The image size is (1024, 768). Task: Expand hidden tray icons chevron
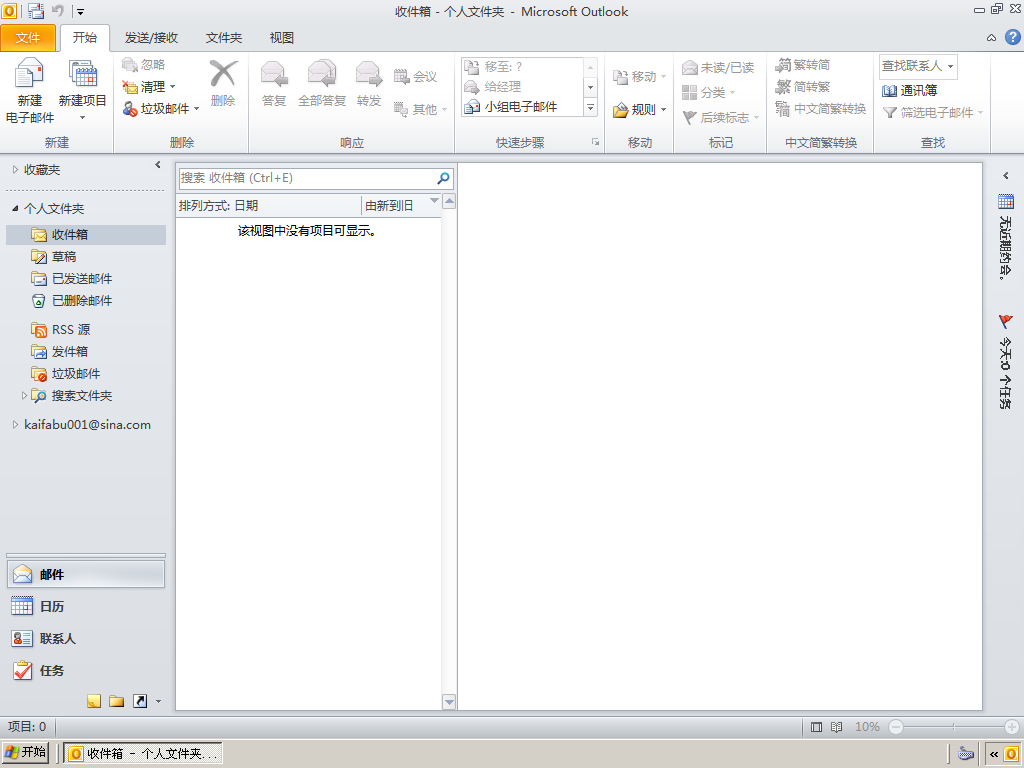(x=993, y=754)
